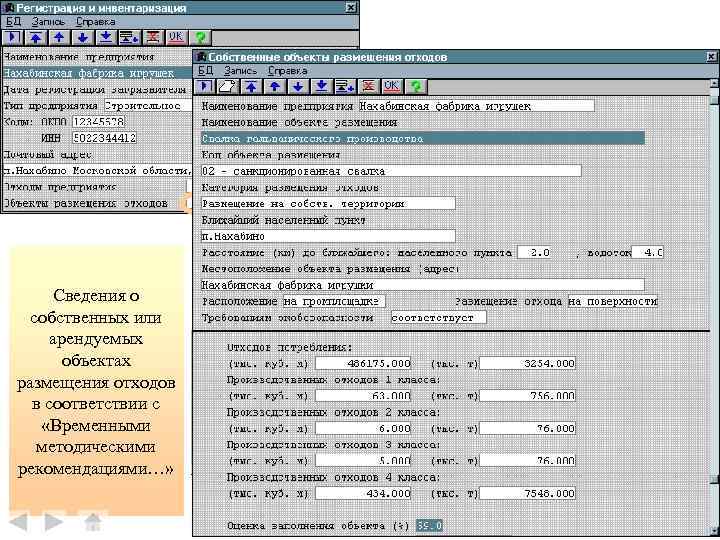
Task: Open Запись menu in Собственные объекты window
Action: pyautogui.click(x=241, y=71)
